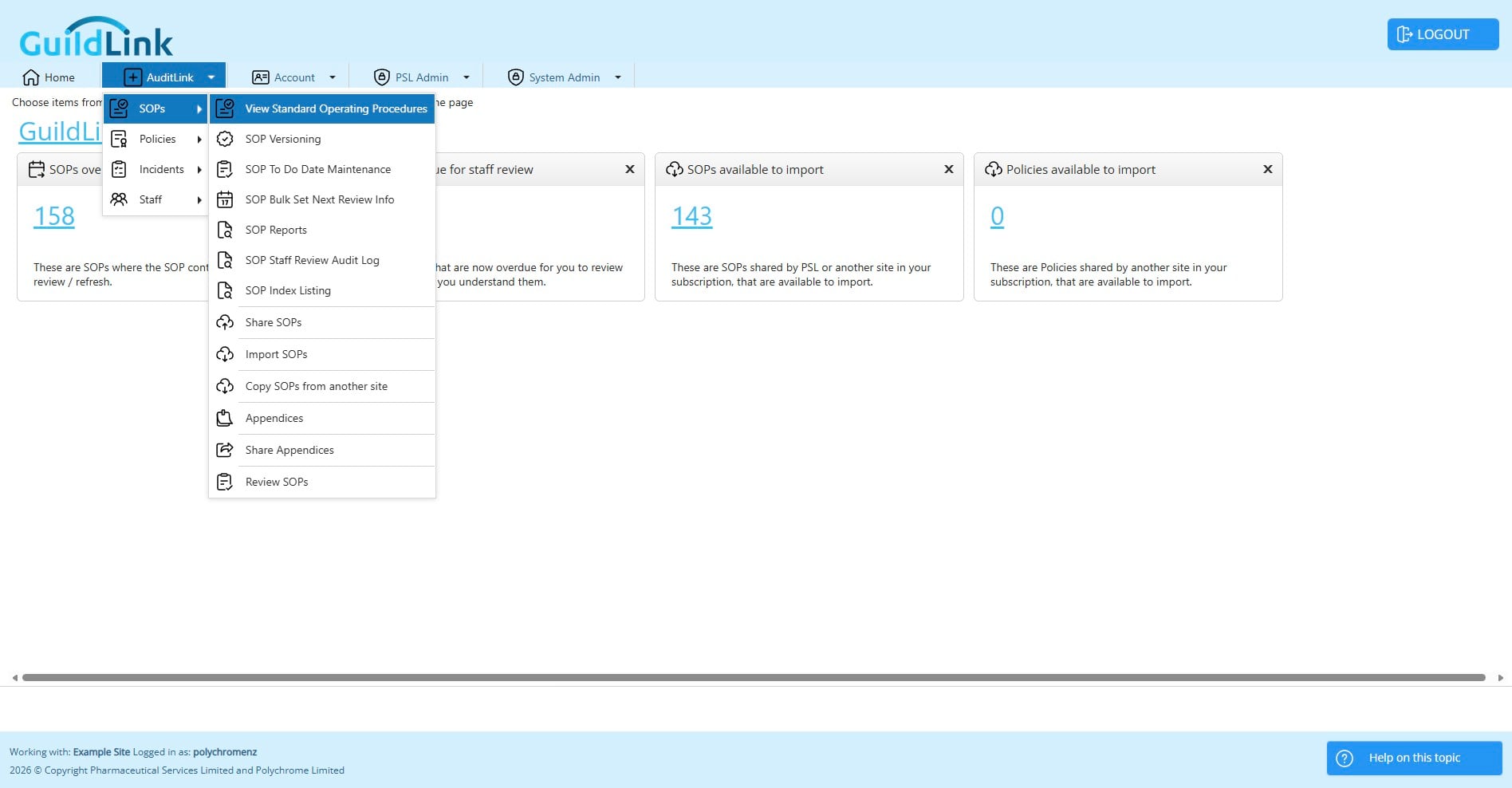1512x788 pixels.
Task: Click the Appendices clipboard icon
Action: [x=225, y=418]
